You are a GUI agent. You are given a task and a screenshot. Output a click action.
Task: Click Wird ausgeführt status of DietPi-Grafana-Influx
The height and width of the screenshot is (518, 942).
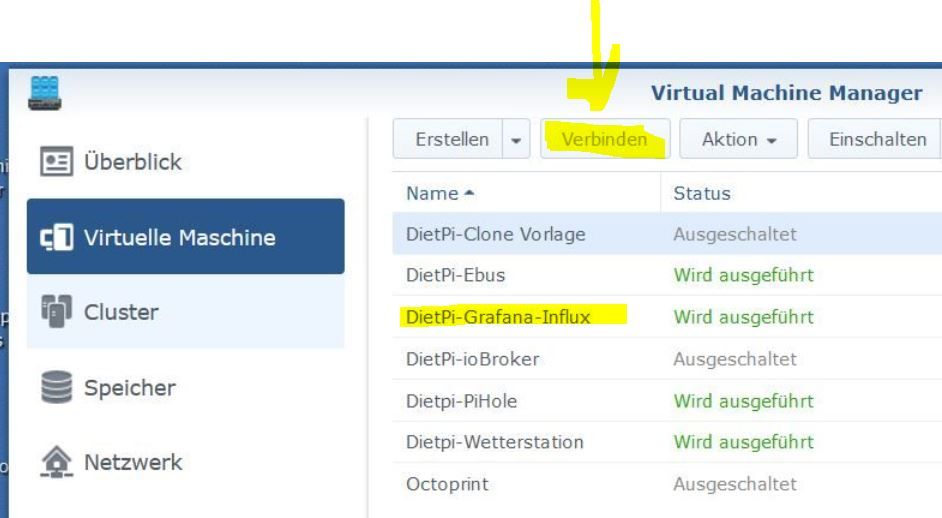pos(744,317)
